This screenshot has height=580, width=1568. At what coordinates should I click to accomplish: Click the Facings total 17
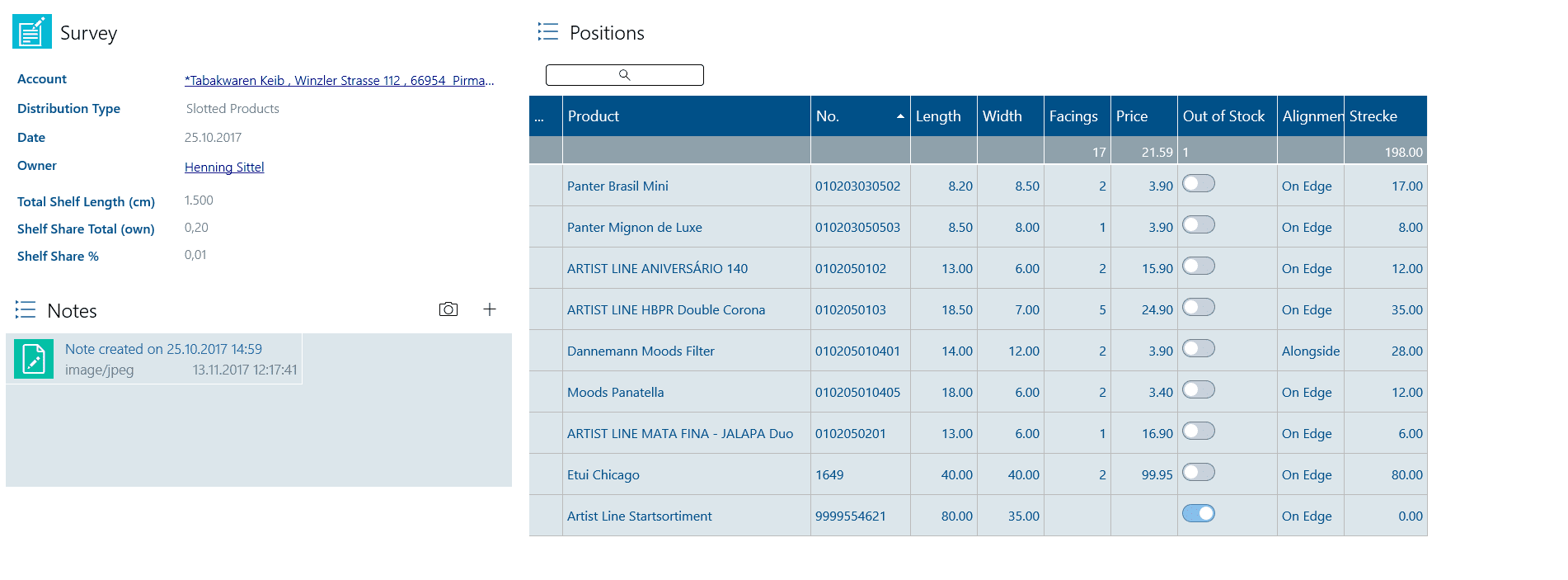[x=1099, y=152]
